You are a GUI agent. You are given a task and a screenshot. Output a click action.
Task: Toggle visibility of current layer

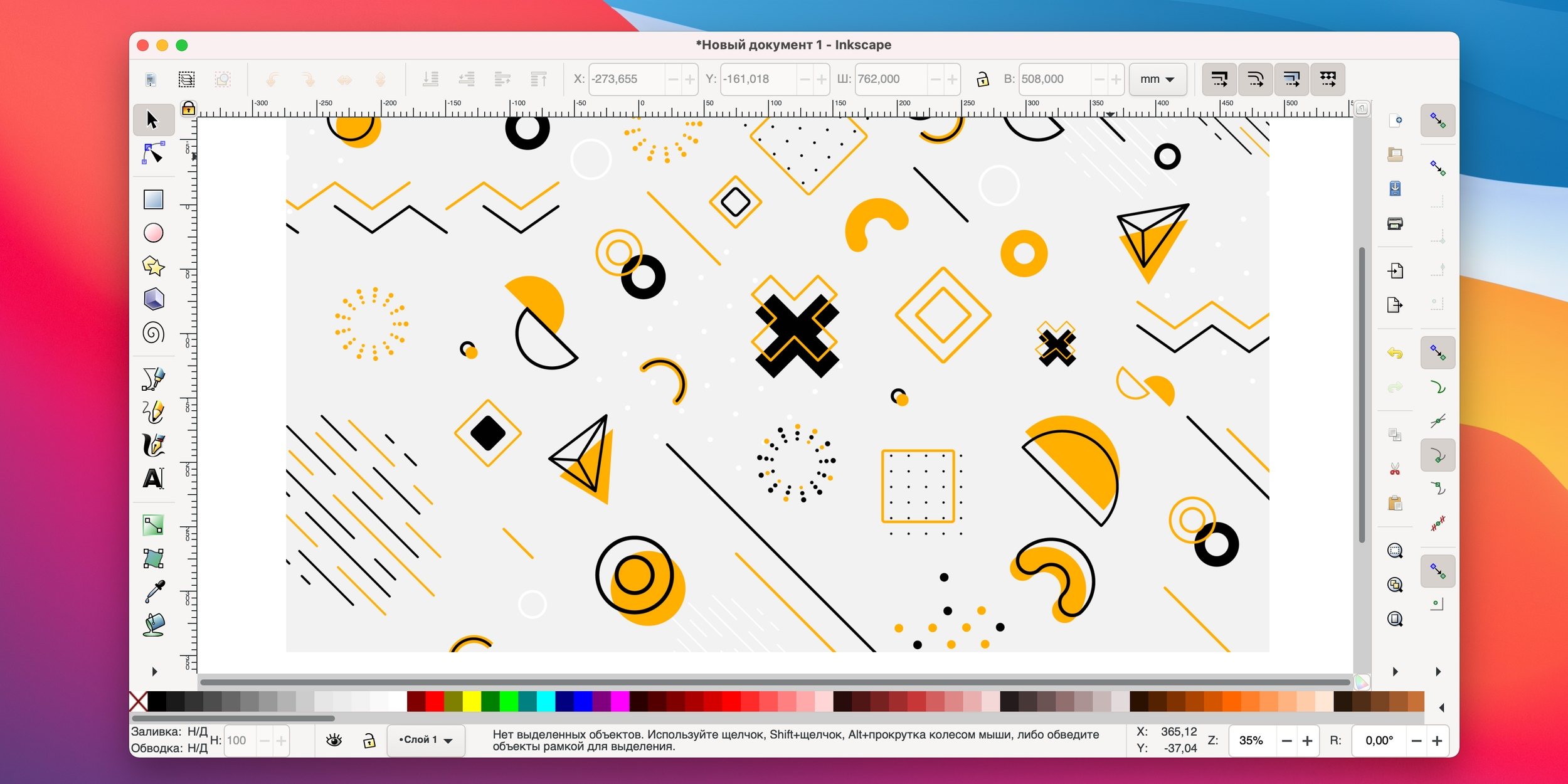(x=334, y=741)
